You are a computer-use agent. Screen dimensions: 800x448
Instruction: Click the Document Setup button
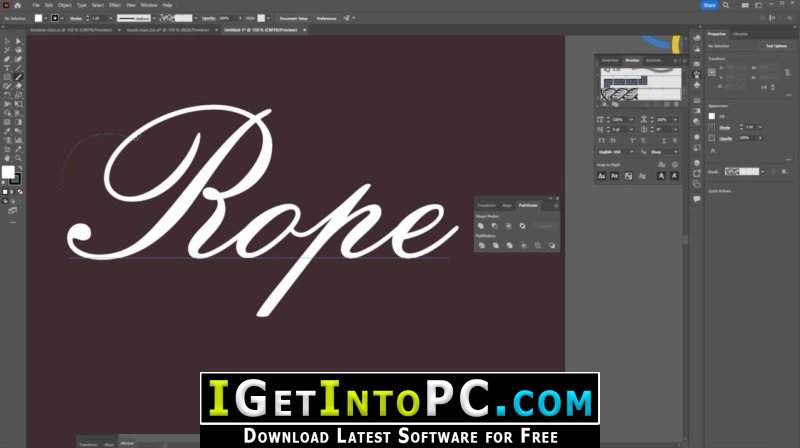click(x=294, y=18)
